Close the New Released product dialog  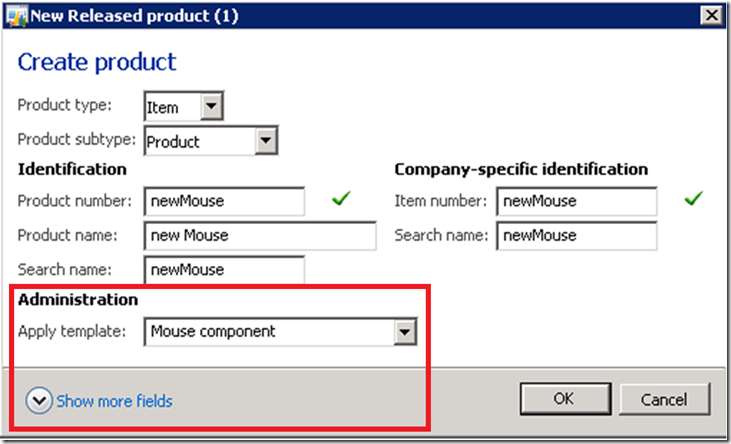712,14
